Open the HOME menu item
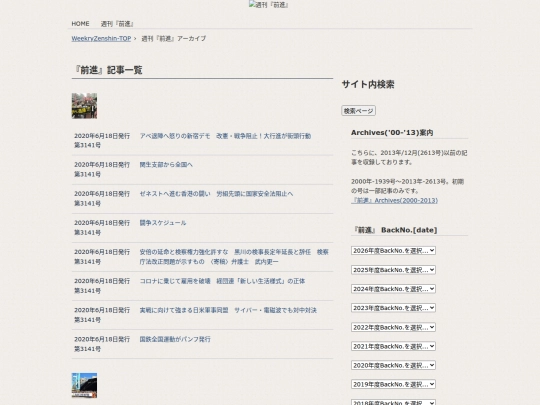The height and width of the screenshot is (405, 540). point(80,24)
